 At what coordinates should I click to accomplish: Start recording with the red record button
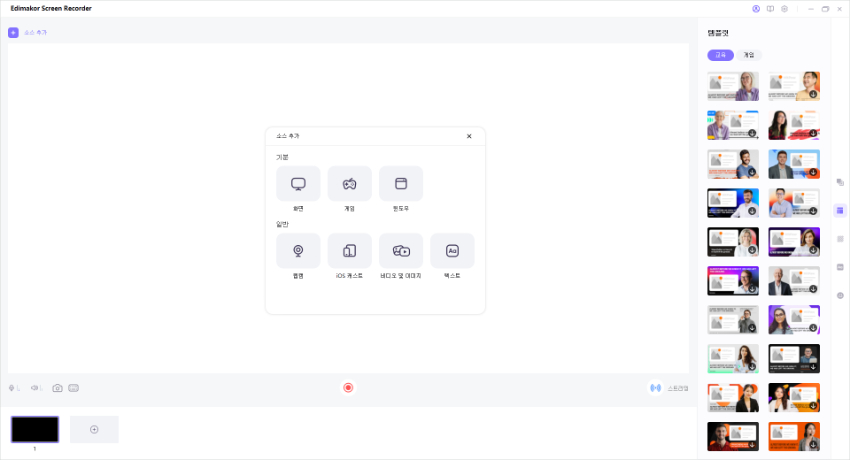tap(348, 388)
